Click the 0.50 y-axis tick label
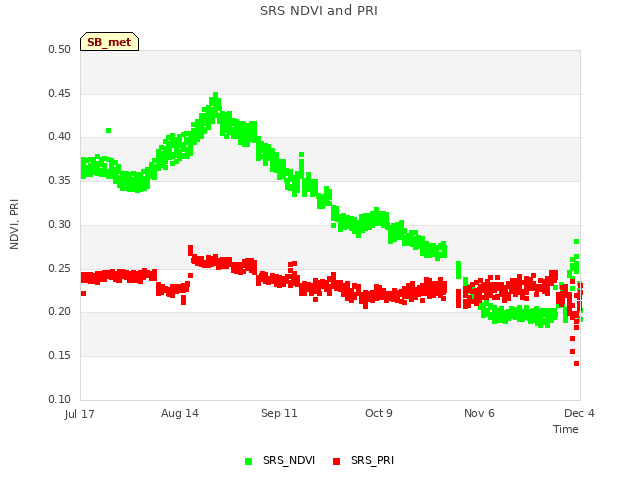The width and height of the screenshot is (640, 480). [60, 49]
